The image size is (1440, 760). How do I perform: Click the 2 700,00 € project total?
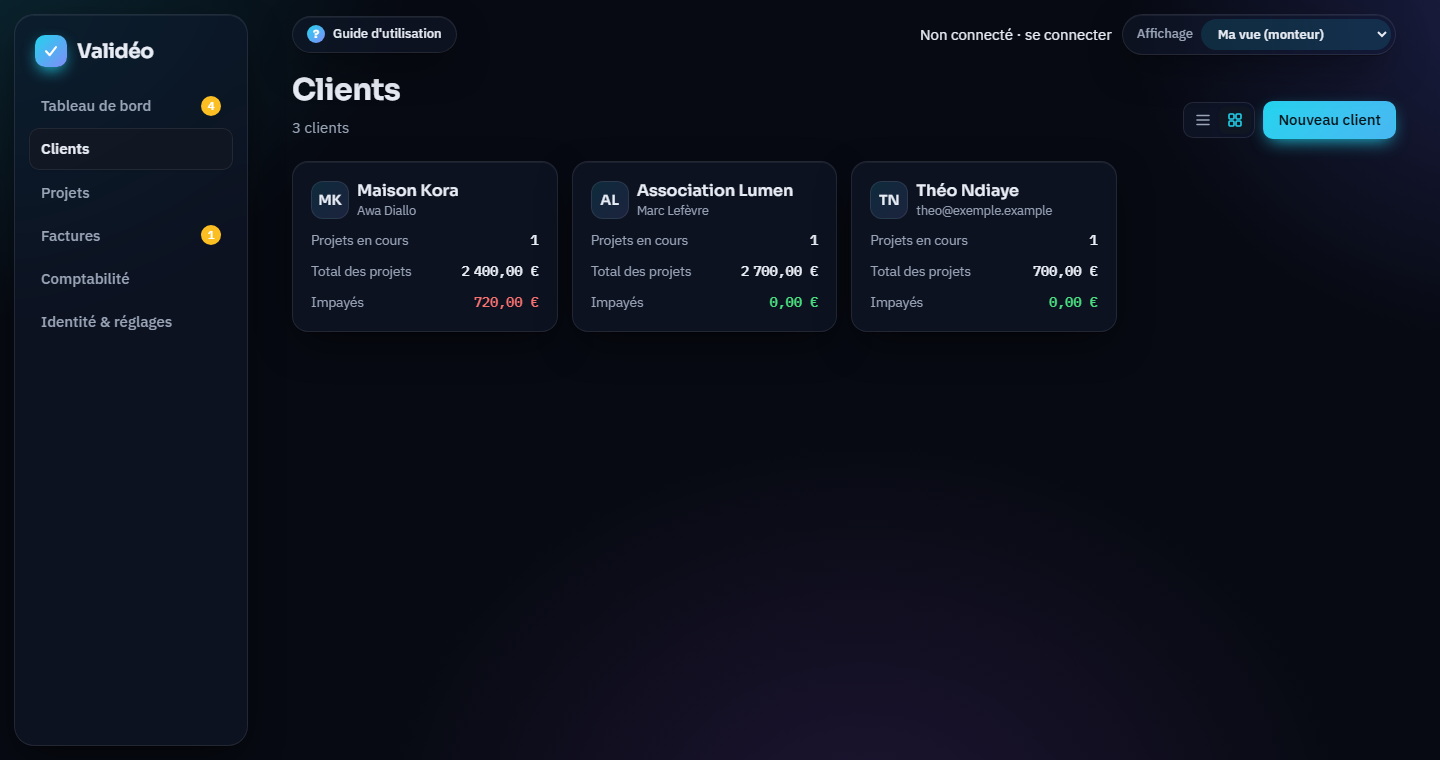point(779,271)
